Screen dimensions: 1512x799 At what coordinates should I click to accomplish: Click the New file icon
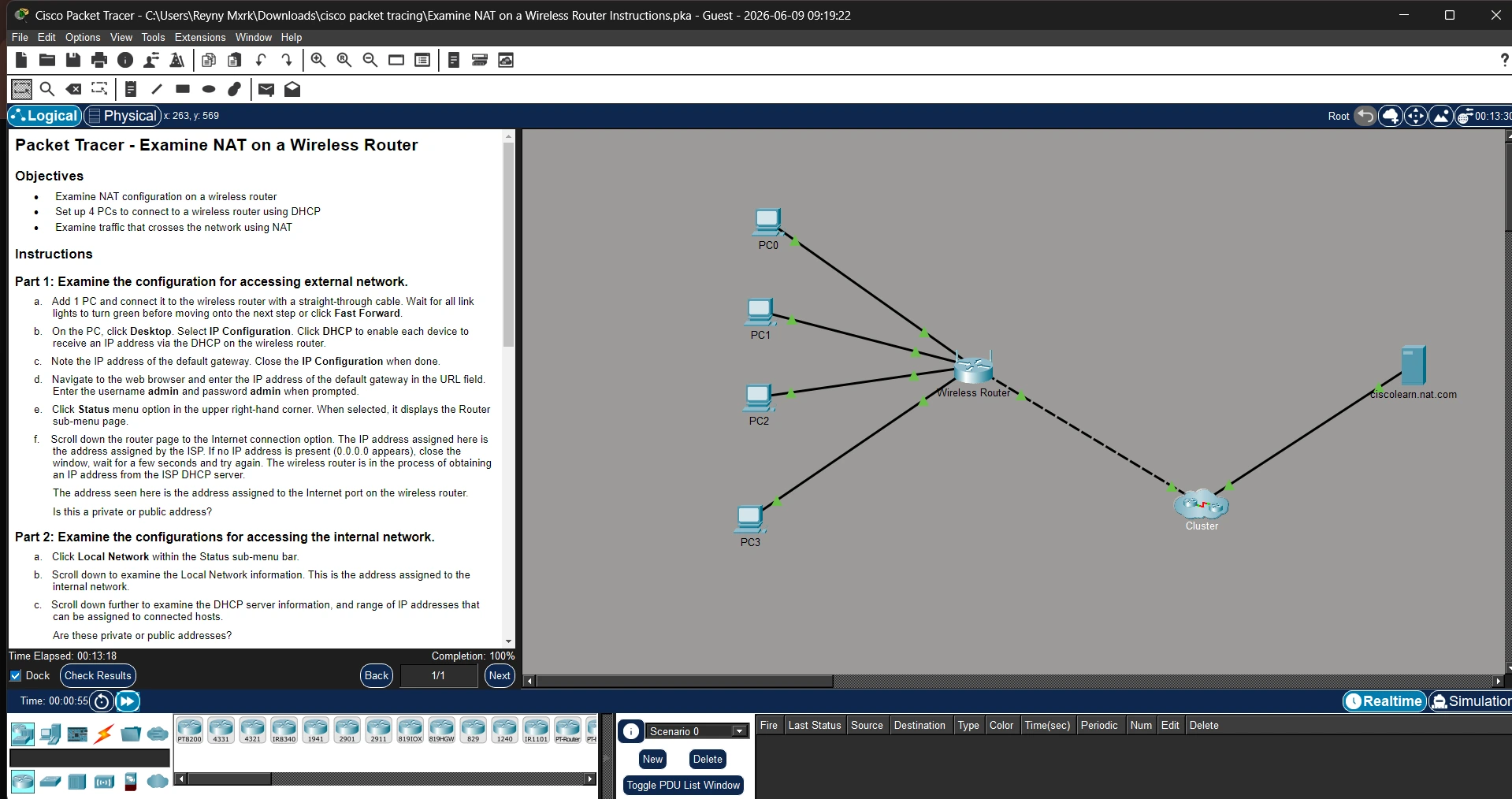(x=21, y=60)
